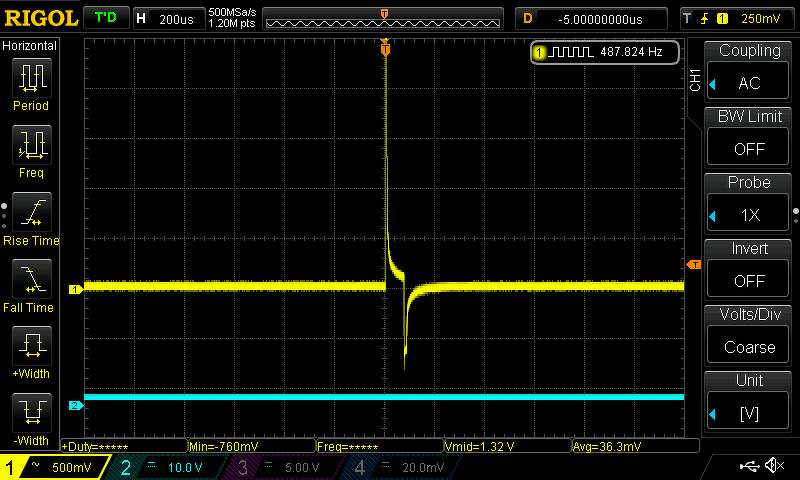Click the Min=-760mV measurement readout
The height and width of the screenshot is (480, 800).
tap(252, 446)
